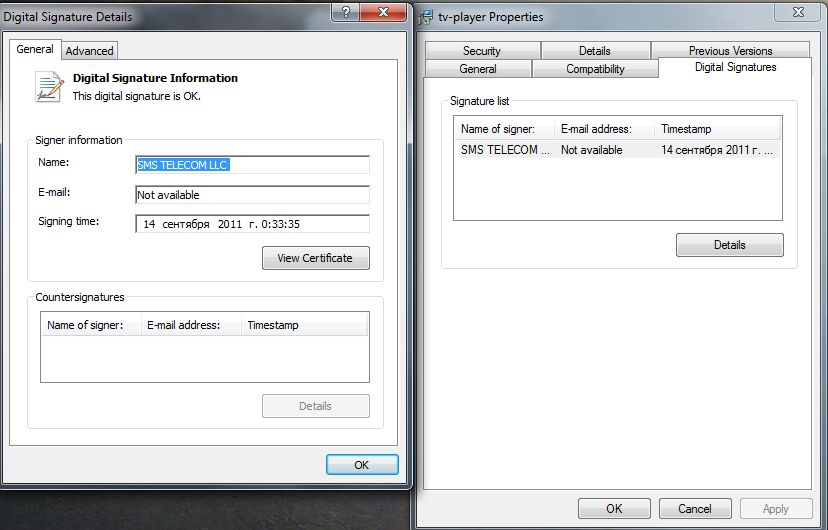
Task: Click Name of signer header in Countersignatures
Action: click(91, 325)
